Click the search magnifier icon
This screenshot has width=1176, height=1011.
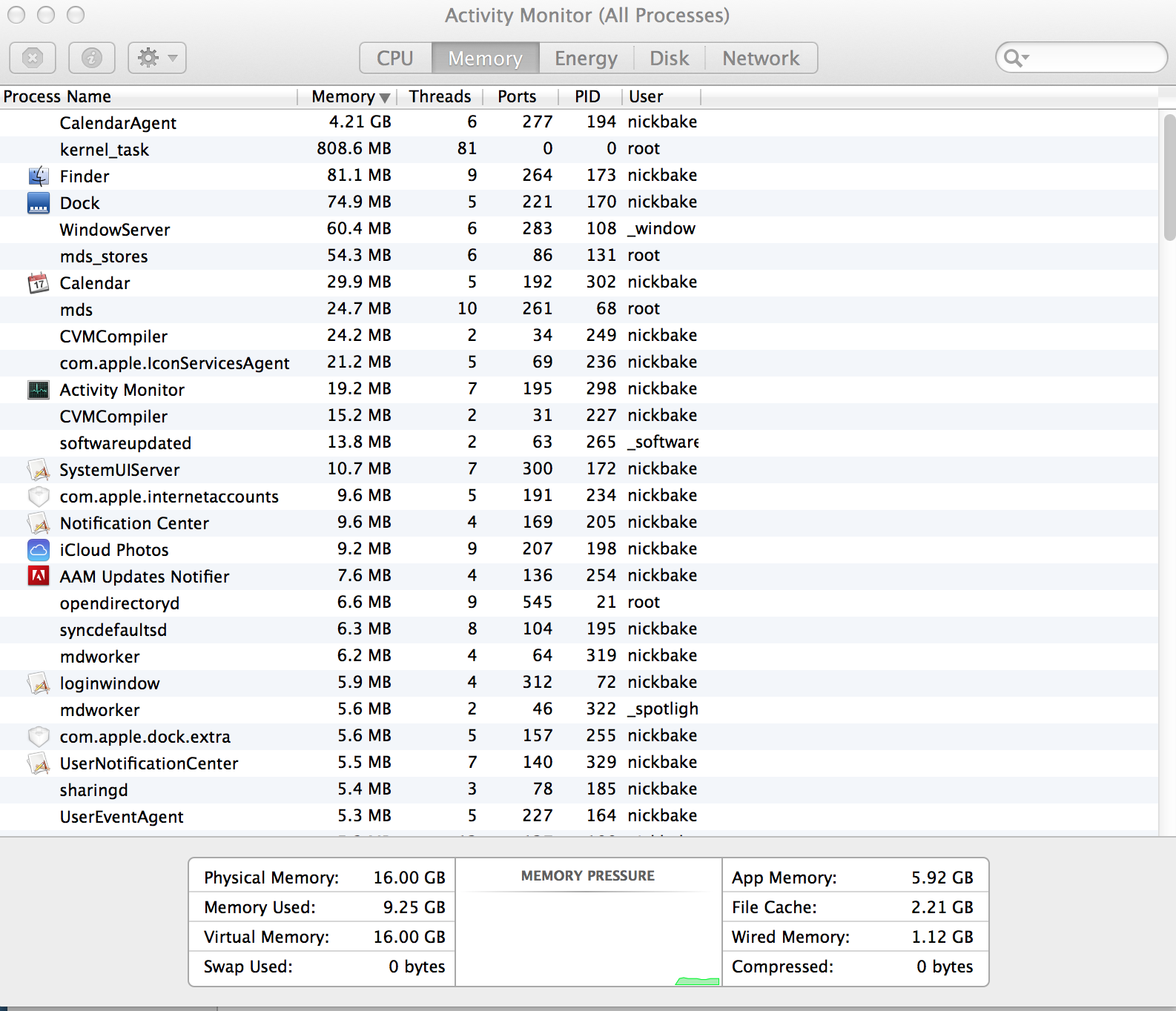point(1013,58)
